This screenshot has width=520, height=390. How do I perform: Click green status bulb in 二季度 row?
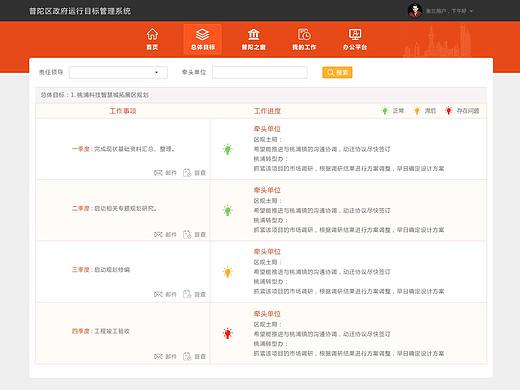[228, 210]
